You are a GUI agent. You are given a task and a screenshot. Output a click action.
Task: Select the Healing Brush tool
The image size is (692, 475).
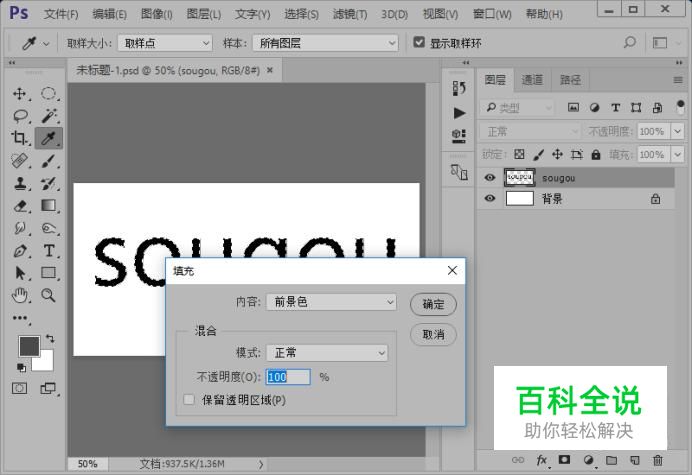pos(19,161)
